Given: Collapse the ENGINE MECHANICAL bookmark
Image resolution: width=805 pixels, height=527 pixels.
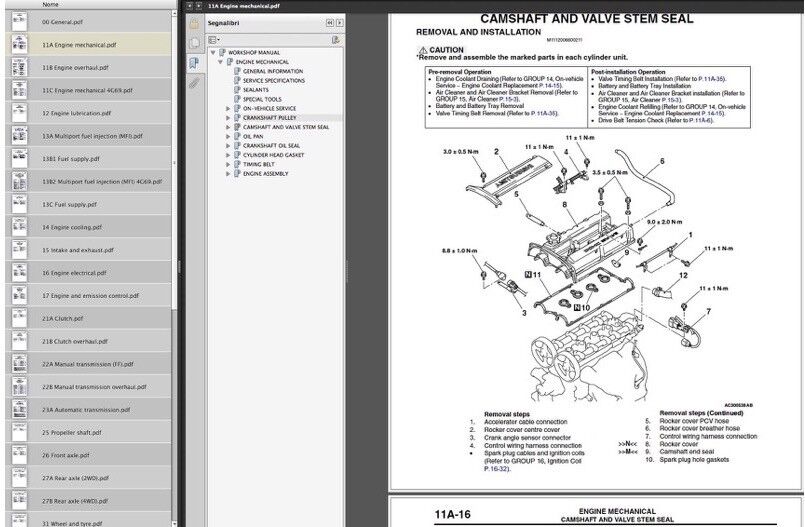Looking at the screenshot, I should pyautogui.click(x=220, y=62).
